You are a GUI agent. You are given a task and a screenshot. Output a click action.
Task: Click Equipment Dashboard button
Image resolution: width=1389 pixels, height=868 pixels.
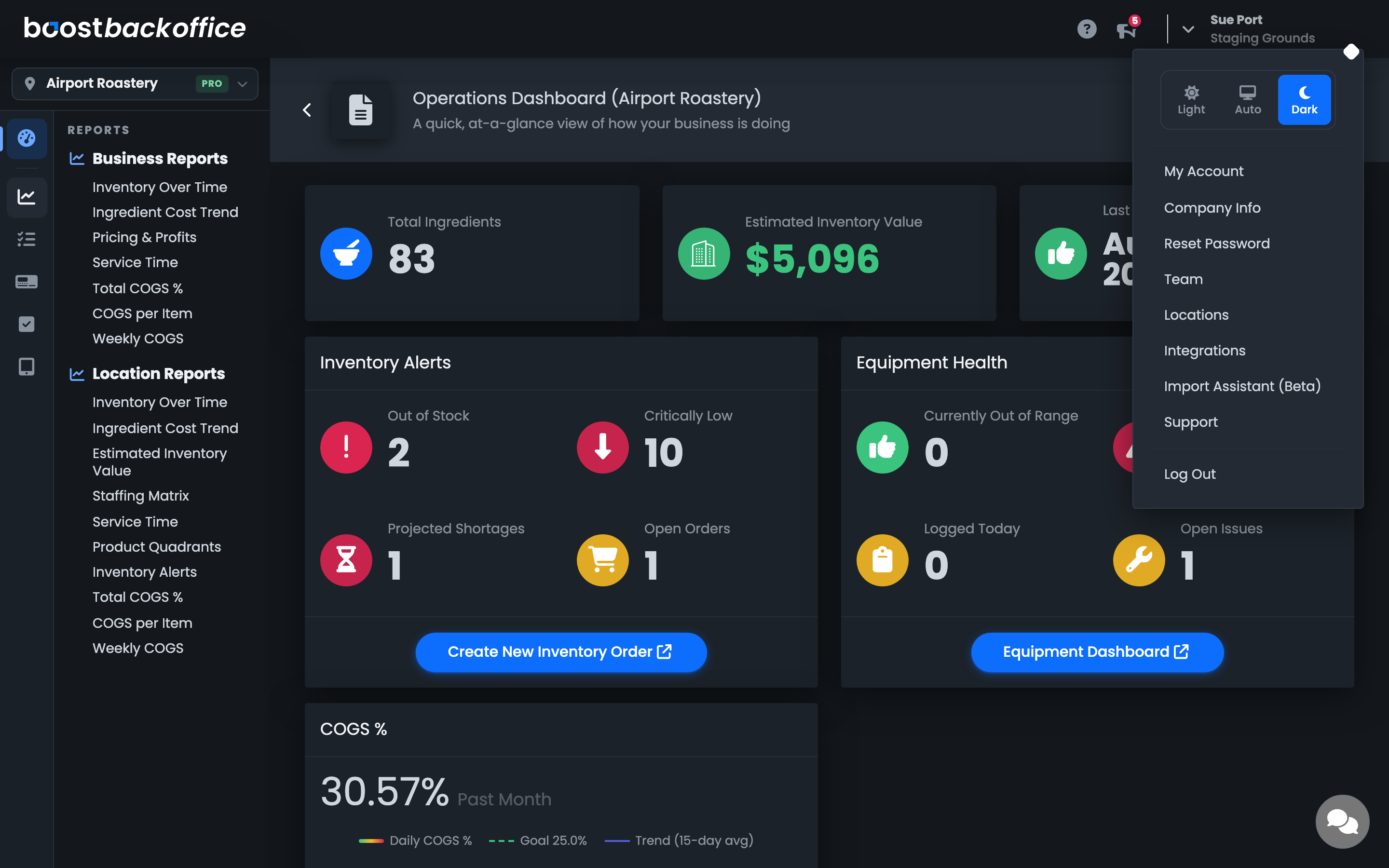pos(1097,652)
